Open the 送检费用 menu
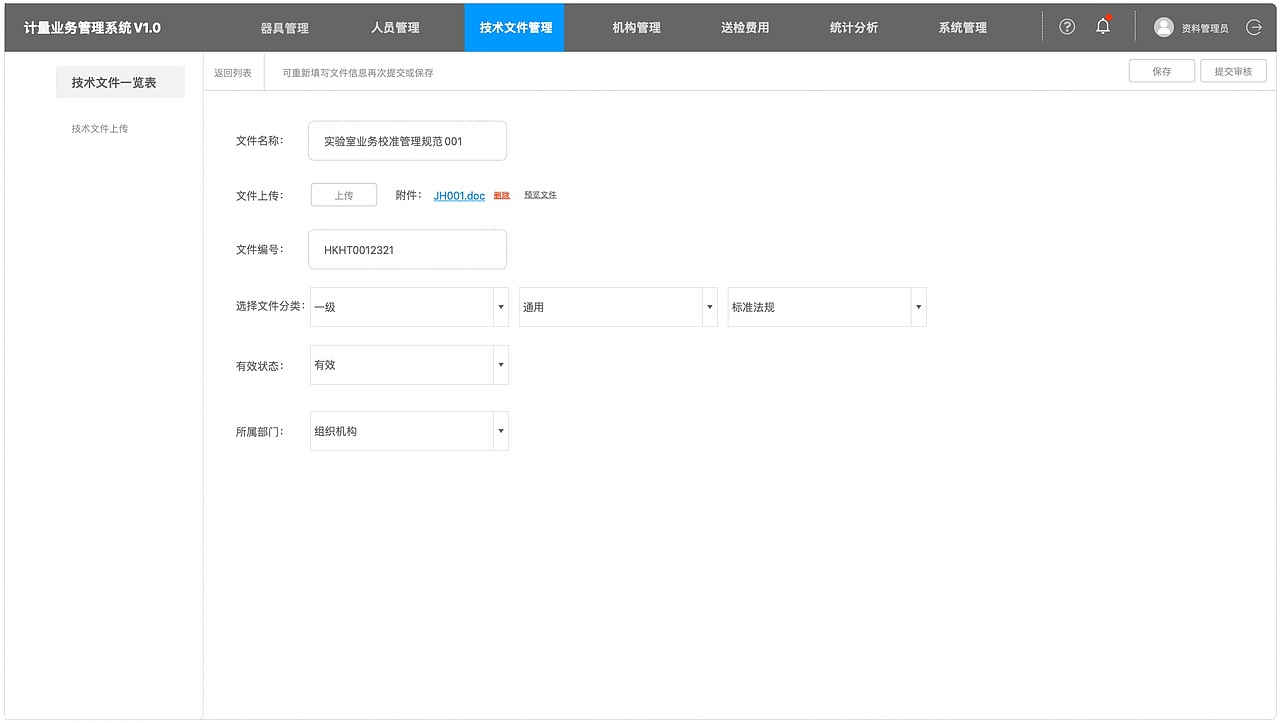 tap(745, 28)
